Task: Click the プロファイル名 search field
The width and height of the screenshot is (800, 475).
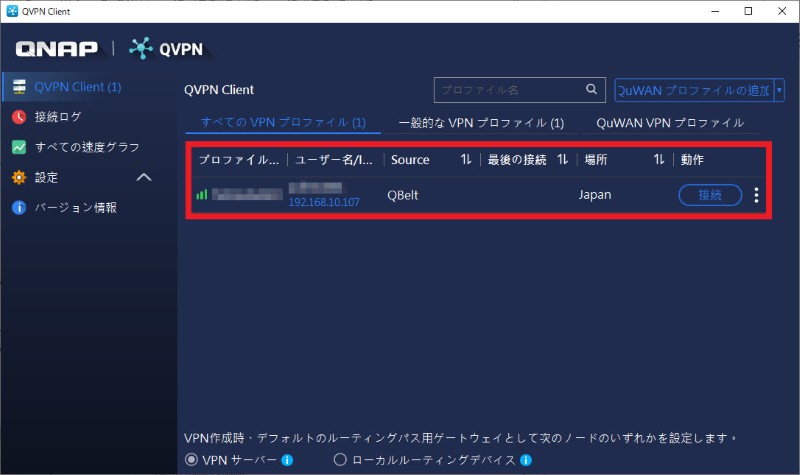Action: click(x=508, y=90)
